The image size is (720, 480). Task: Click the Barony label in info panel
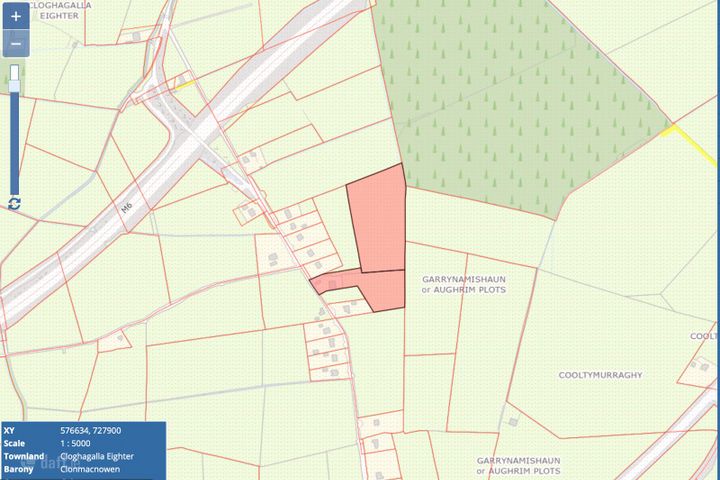19,469
